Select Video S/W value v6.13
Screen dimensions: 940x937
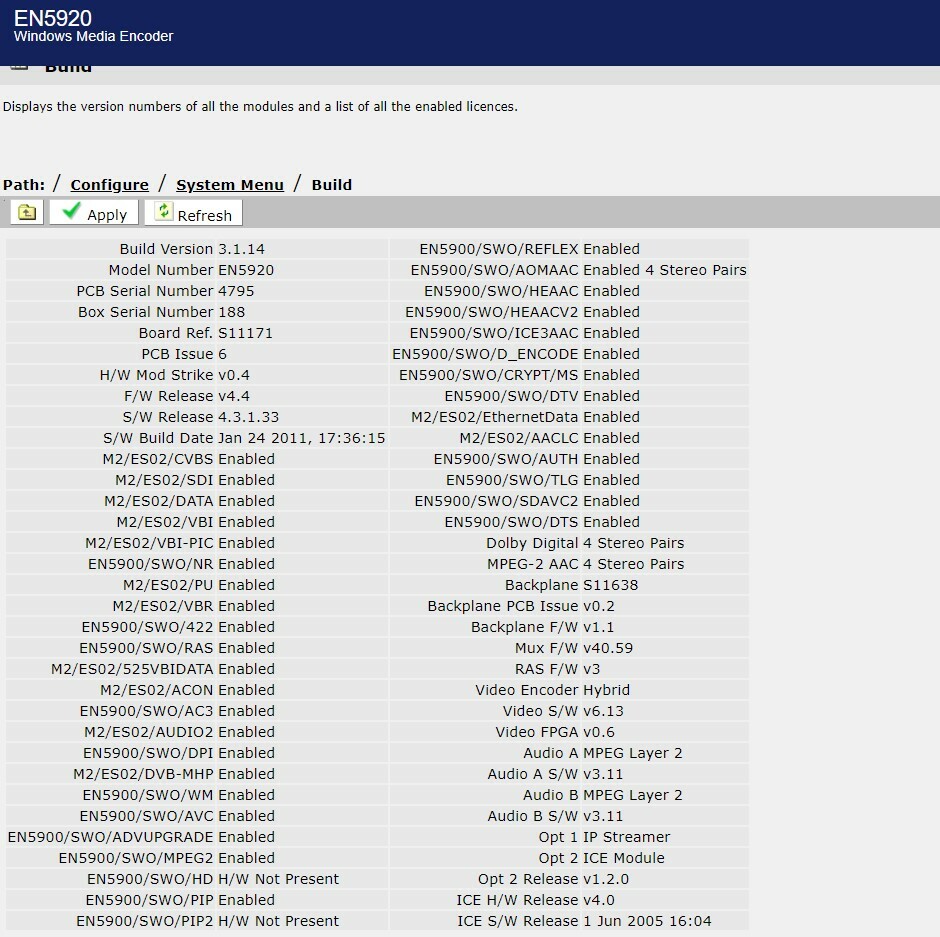click(x=603, y=710)
